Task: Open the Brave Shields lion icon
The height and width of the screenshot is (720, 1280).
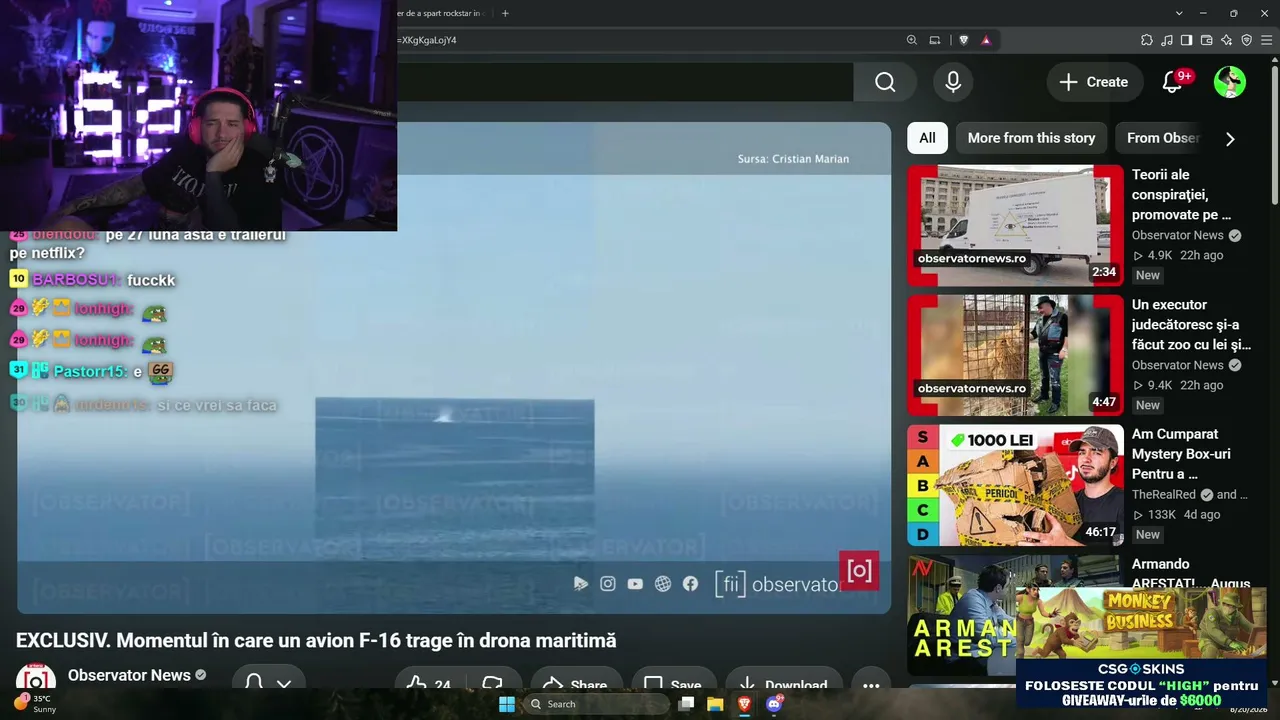Action: (964, 40)
